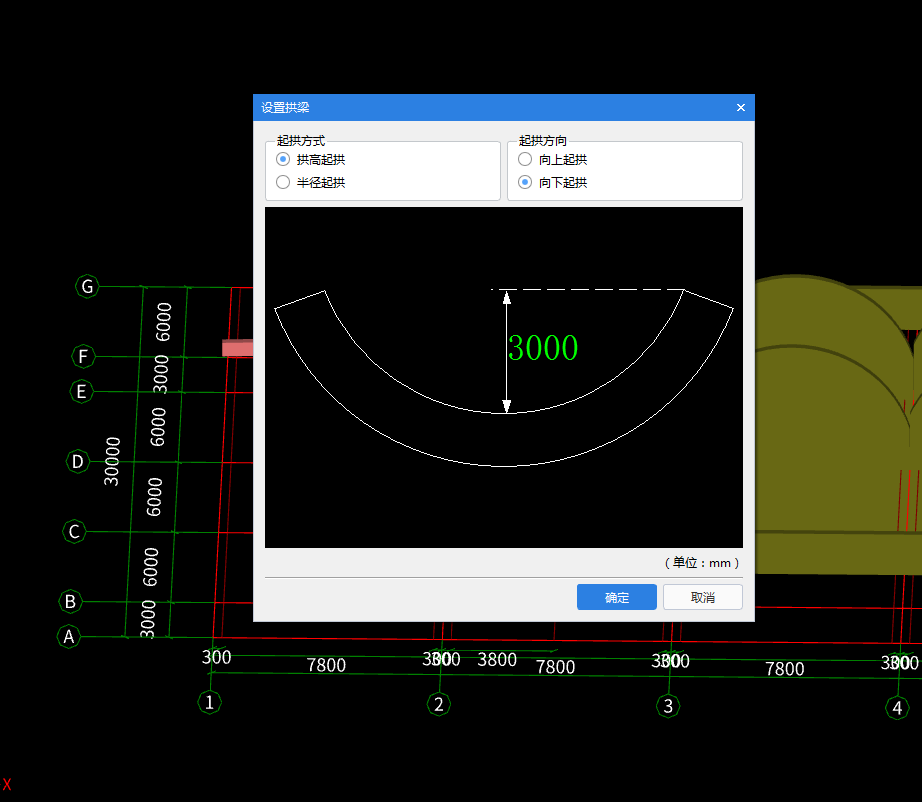Click the 30000 total dimension text
This screenshot has width=922, height=802.
pyautogui.click(x=112, y=462)
